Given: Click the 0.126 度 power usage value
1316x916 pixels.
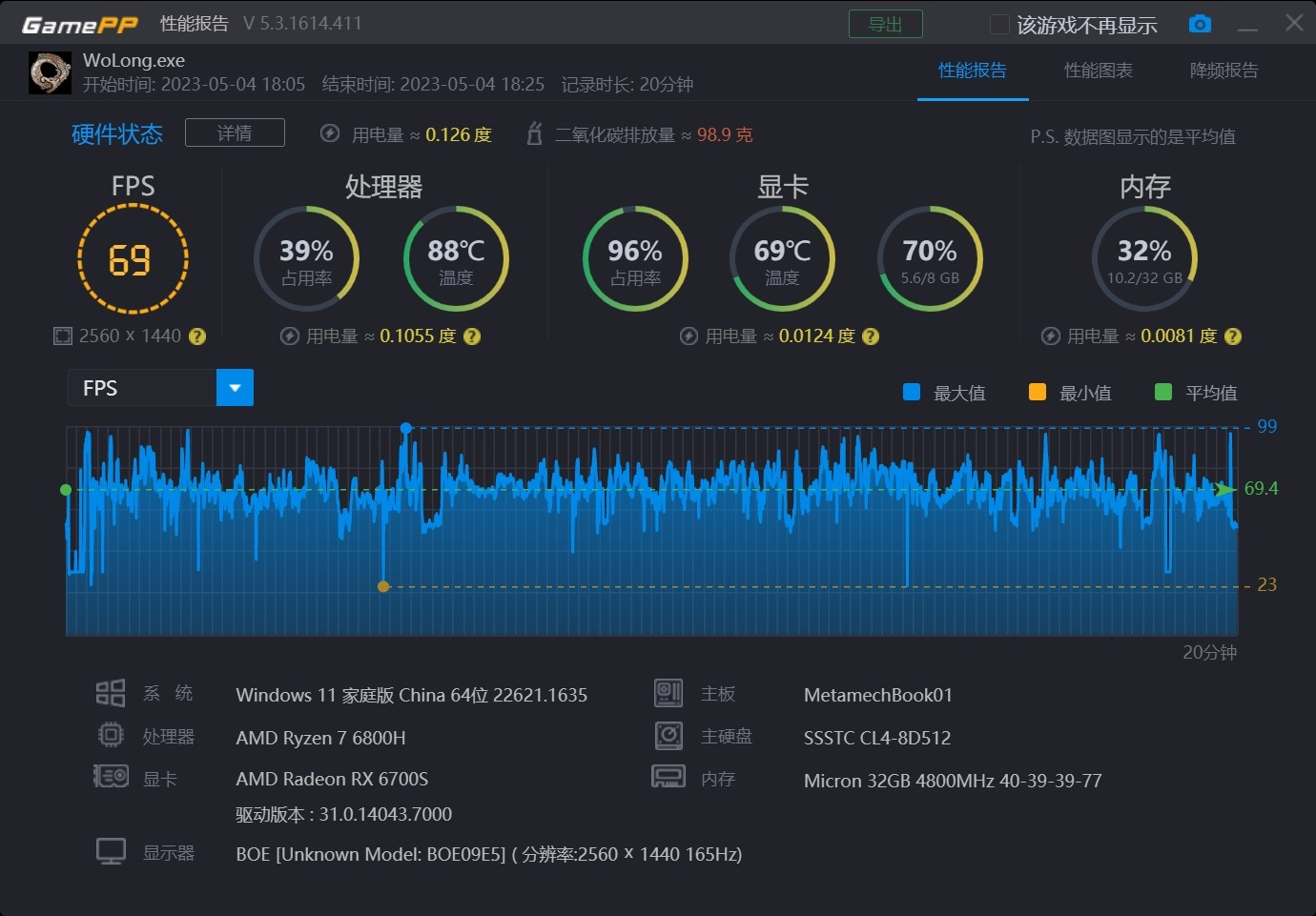Looking at the screenshot, I should click(x=459, y=134).
